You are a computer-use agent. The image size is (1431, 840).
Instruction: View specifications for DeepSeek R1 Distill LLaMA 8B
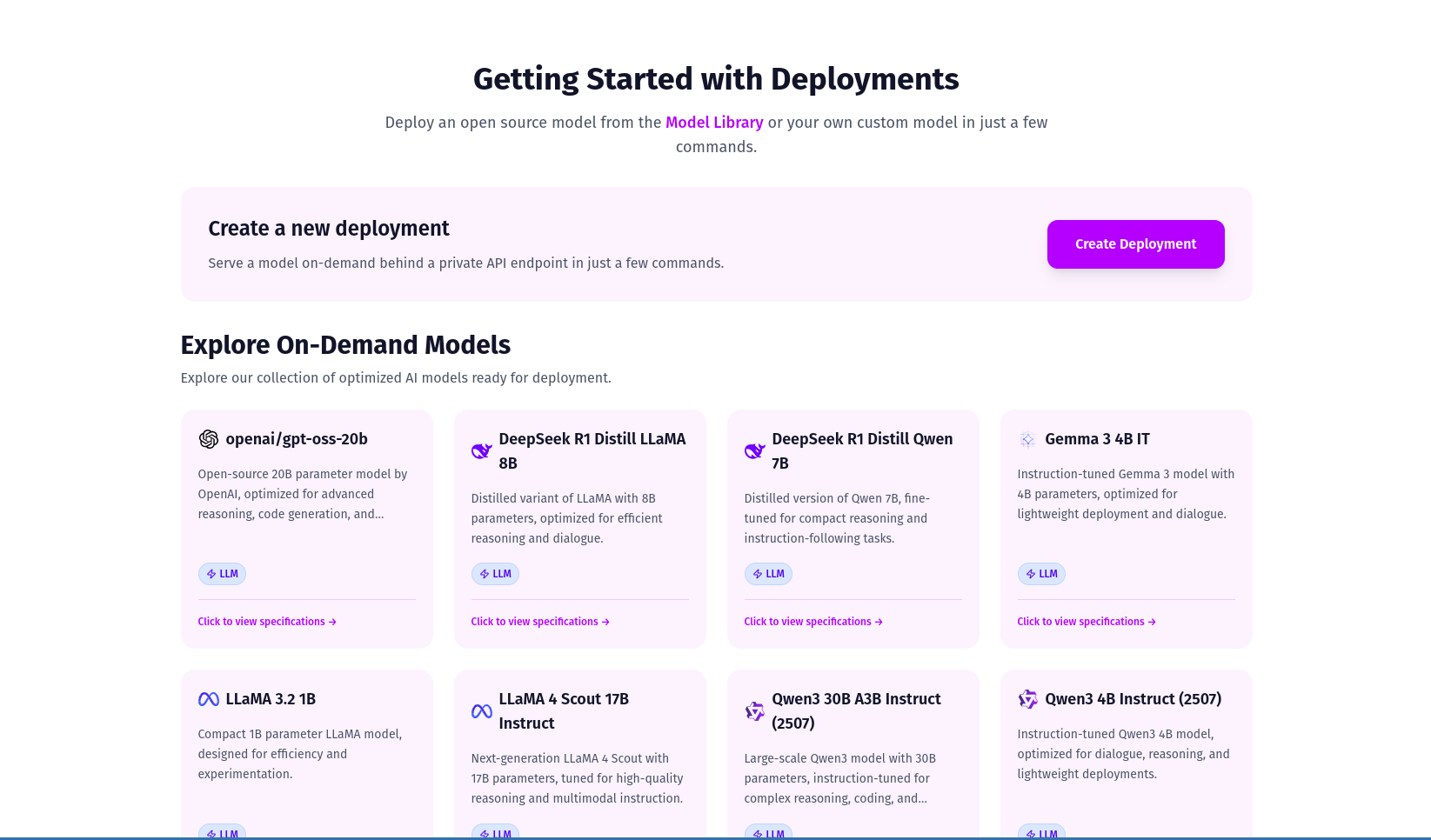(x=540, y=622)
